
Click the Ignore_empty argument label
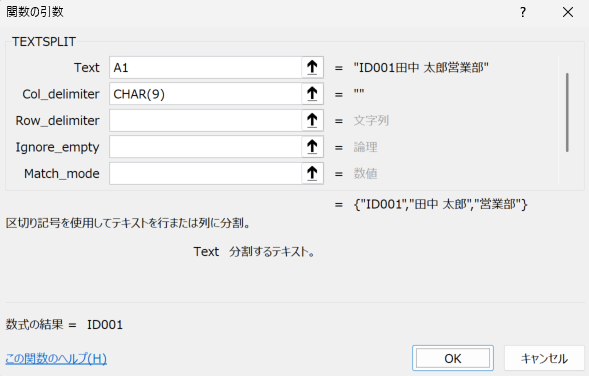pyautogui.click(x=57, y=148)
